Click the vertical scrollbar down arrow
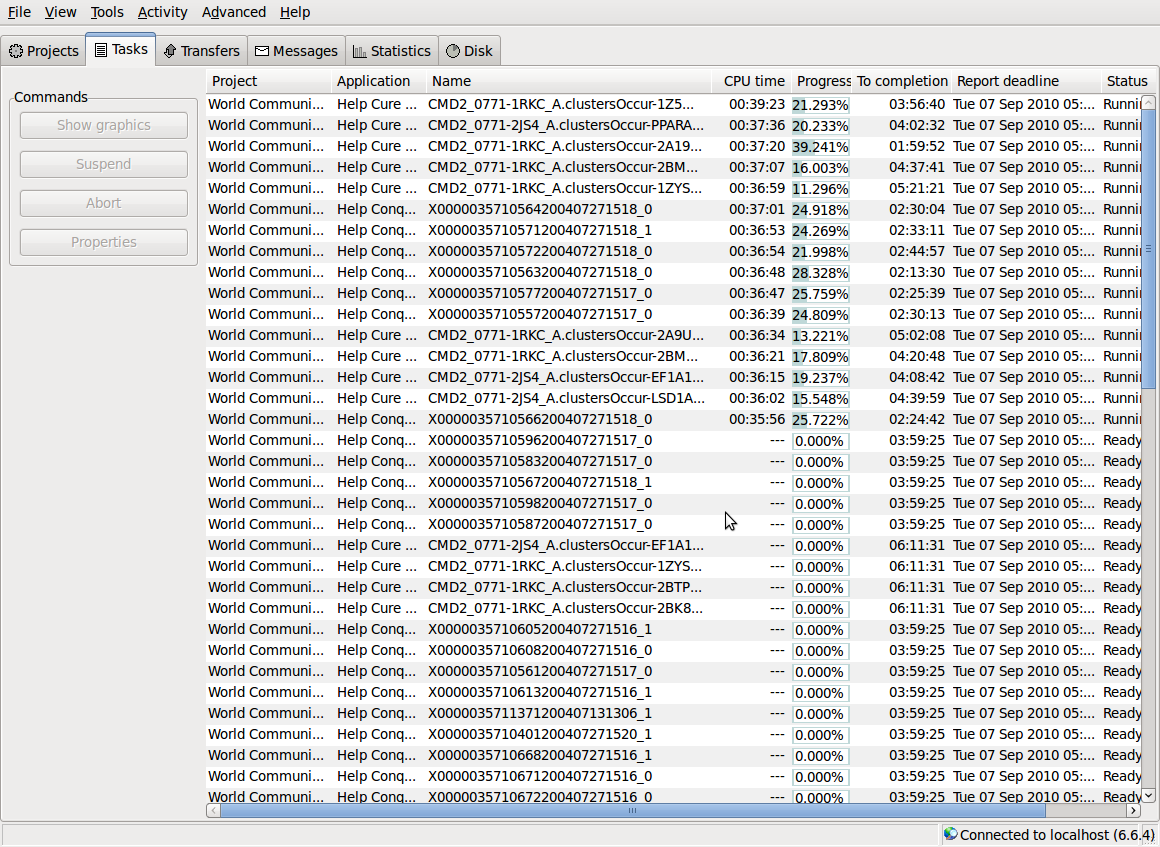 (x=1148, y=795)
